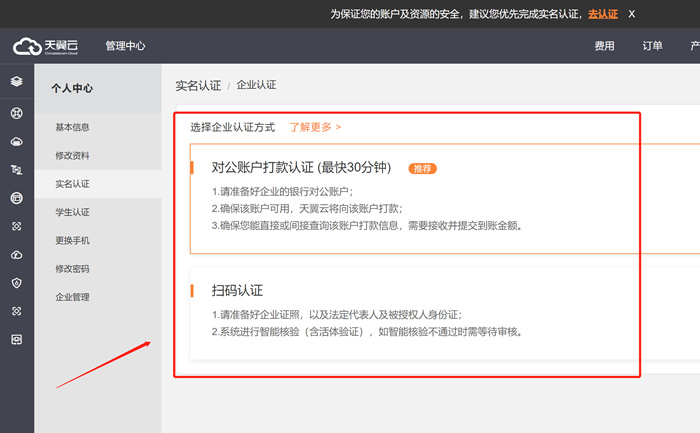Select the shield security icon in the sidebar
700x433 pixels.
click(x=16, y=284)
